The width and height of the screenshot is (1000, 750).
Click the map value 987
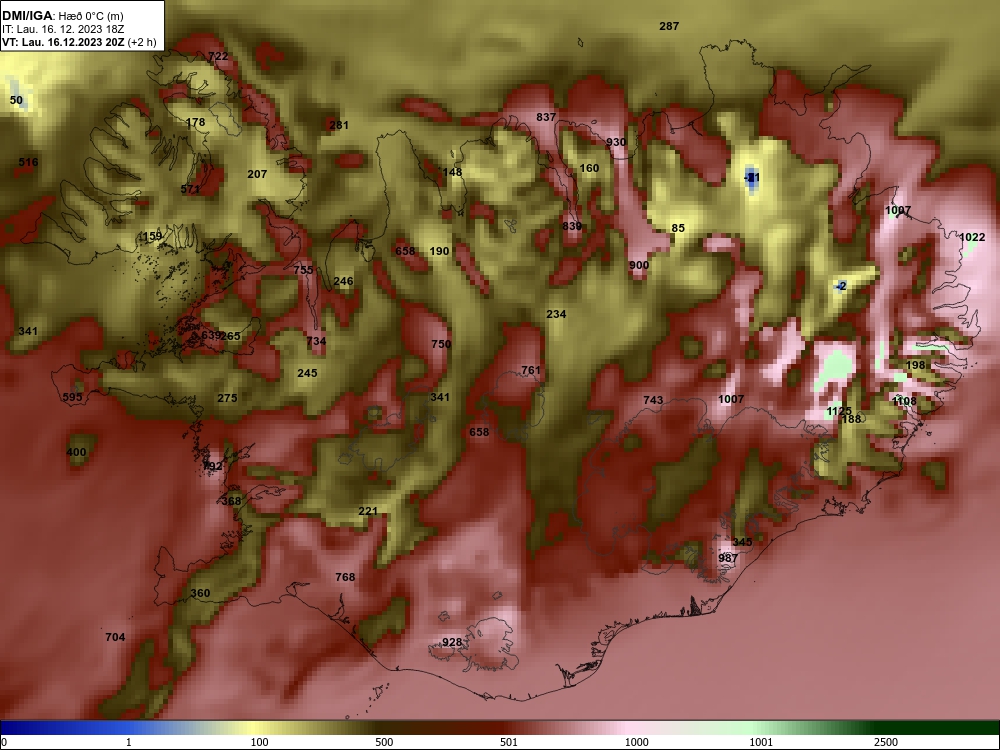tap(728, 558)
